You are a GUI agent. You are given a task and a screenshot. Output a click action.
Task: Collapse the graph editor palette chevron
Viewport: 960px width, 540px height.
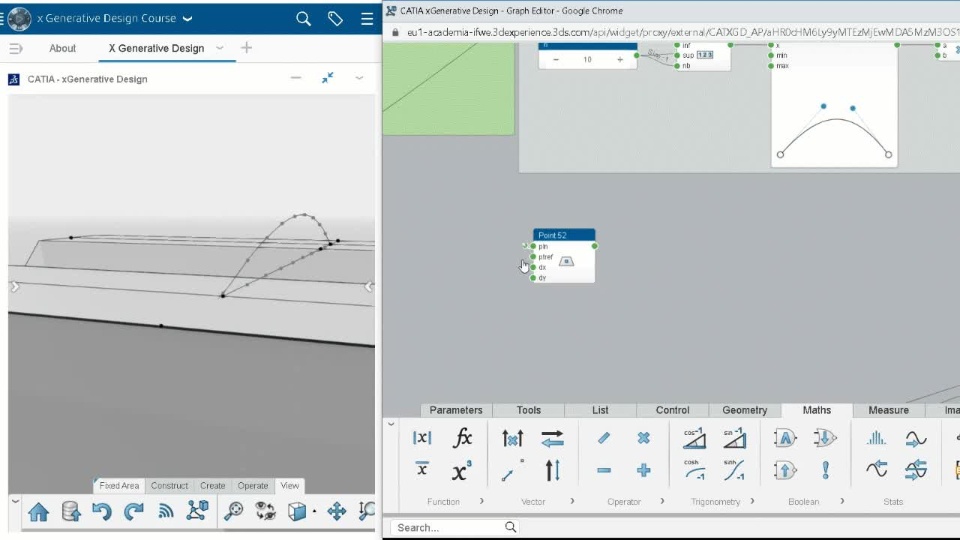pos(391,424)
